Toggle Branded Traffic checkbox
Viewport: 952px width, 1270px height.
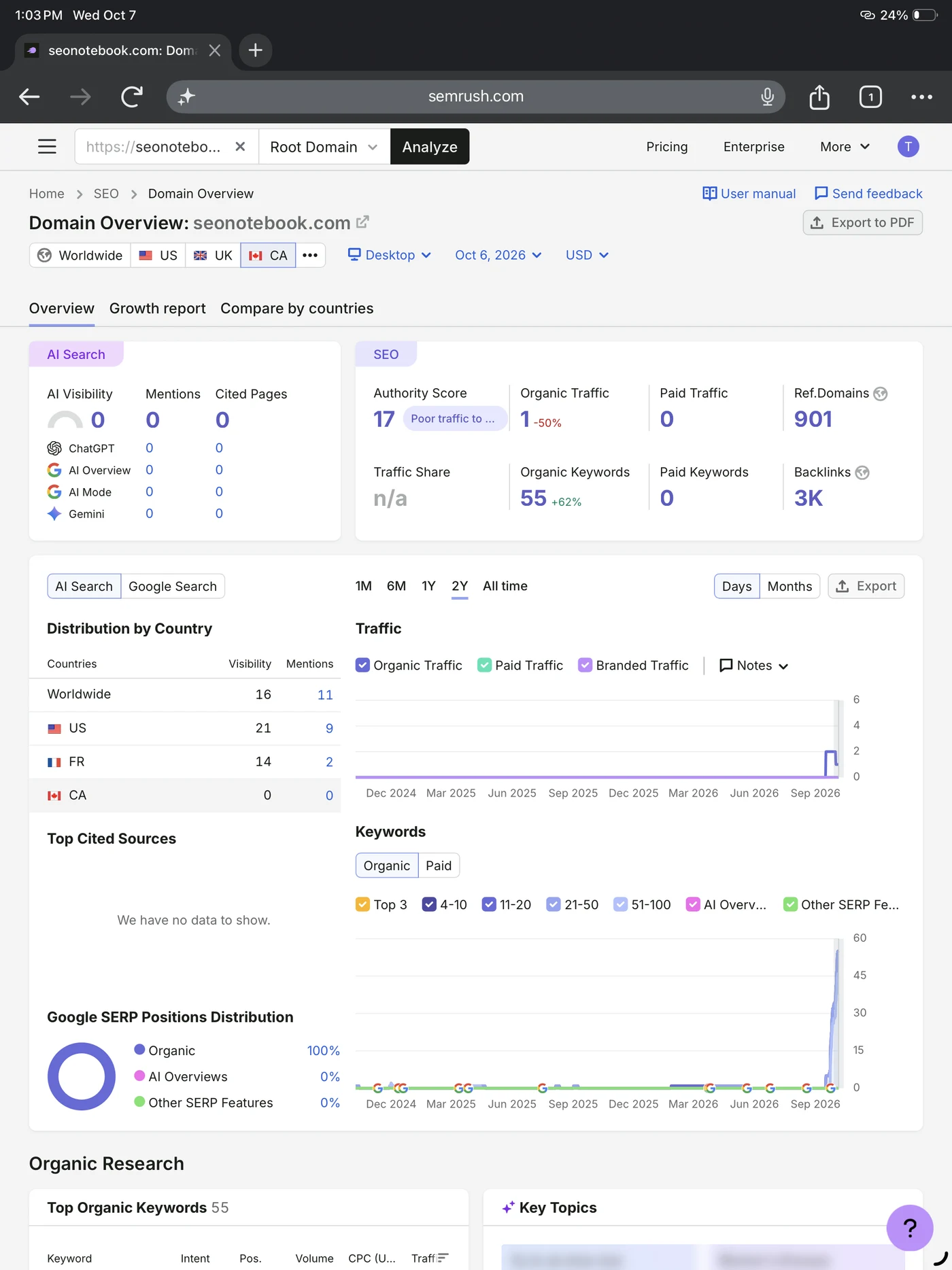[585, 665]
